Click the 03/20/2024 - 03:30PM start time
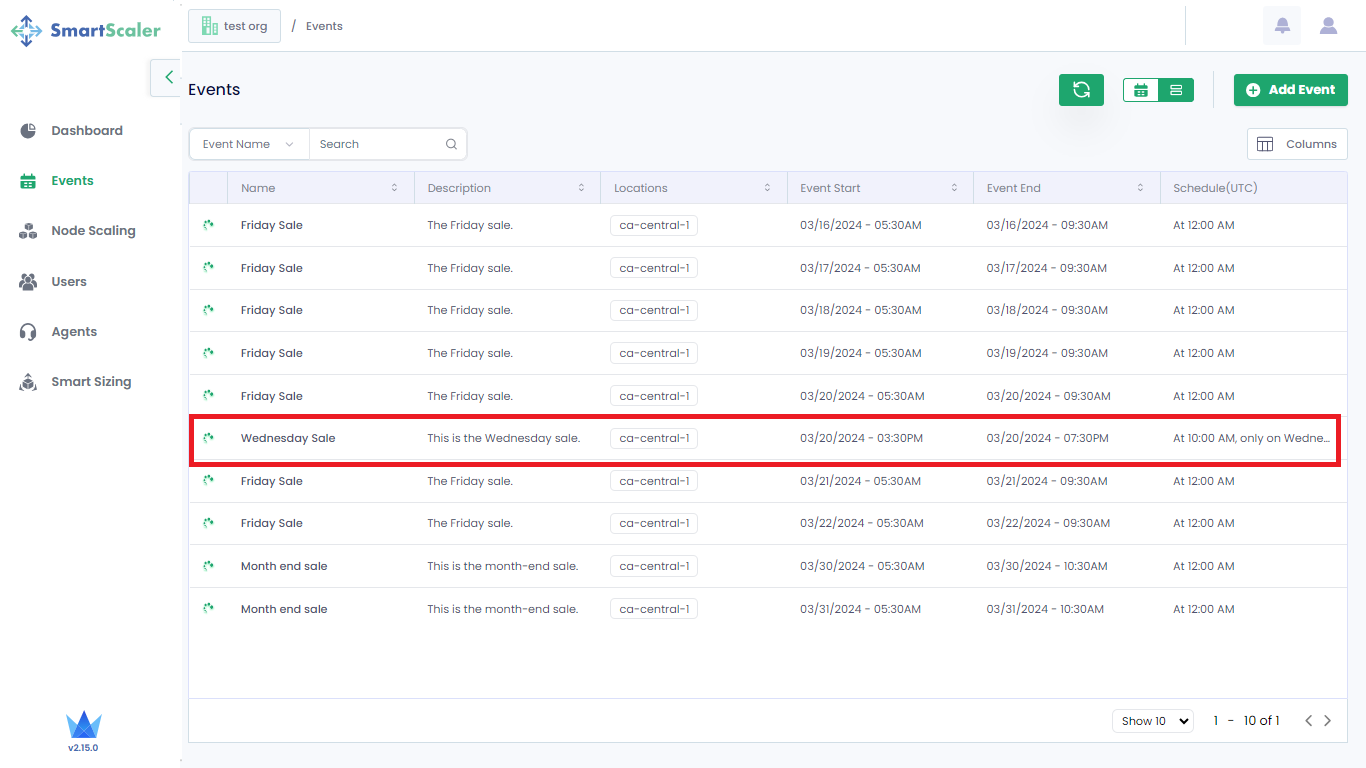This screenshot has width=1366, height=768. pos(861,438)
